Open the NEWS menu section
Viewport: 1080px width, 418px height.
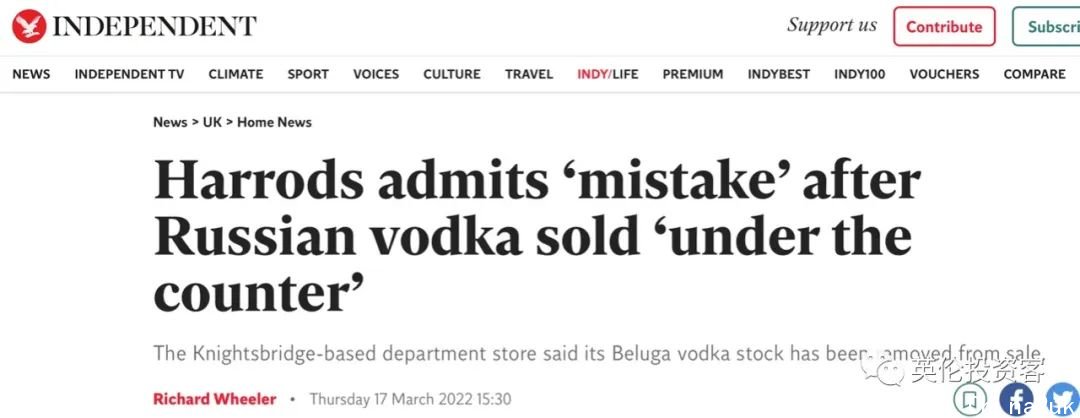click(x=31, y=74)
